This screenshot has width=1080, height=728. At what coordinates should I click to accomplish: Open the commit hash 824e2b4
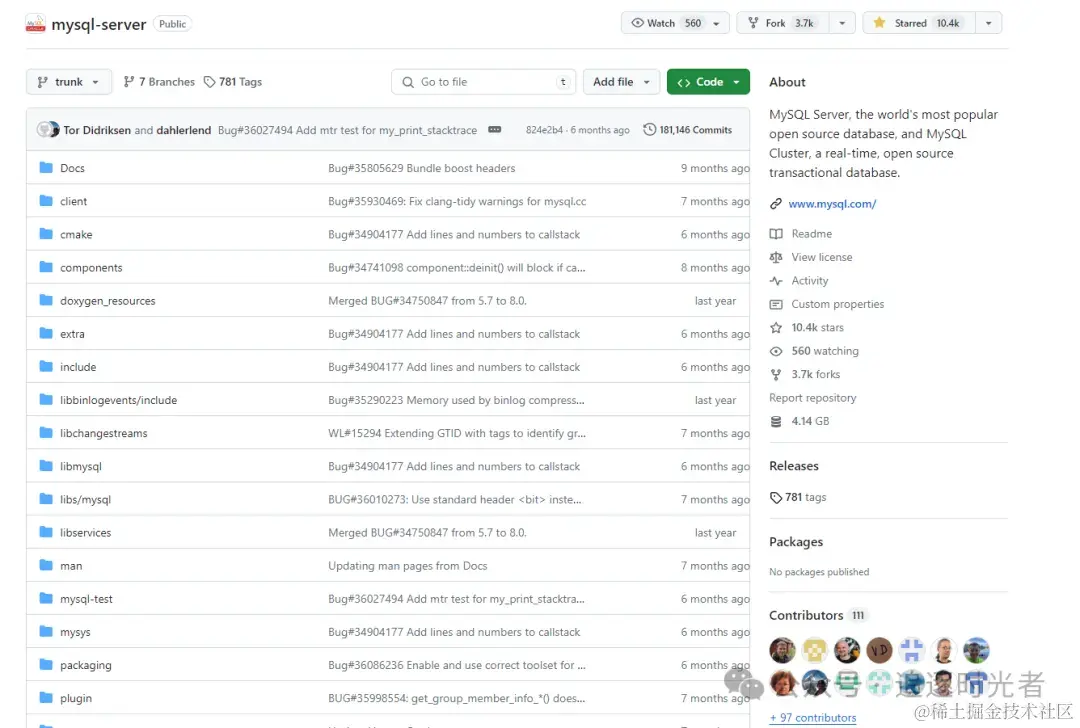(x=544, y=130)
